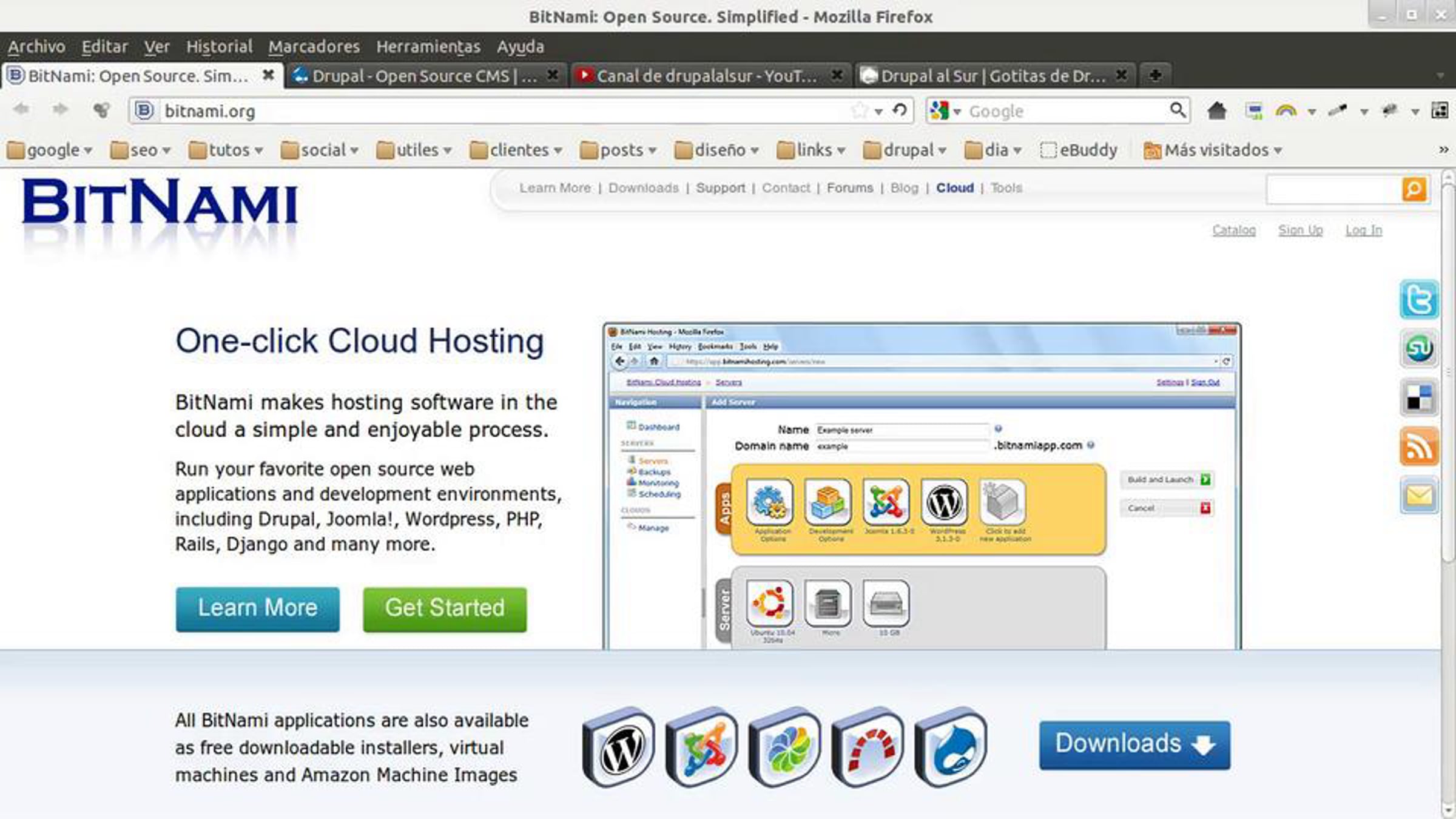Click the Firefox home button
The width and height of the screenshot is (1456, 819).
1216,111
